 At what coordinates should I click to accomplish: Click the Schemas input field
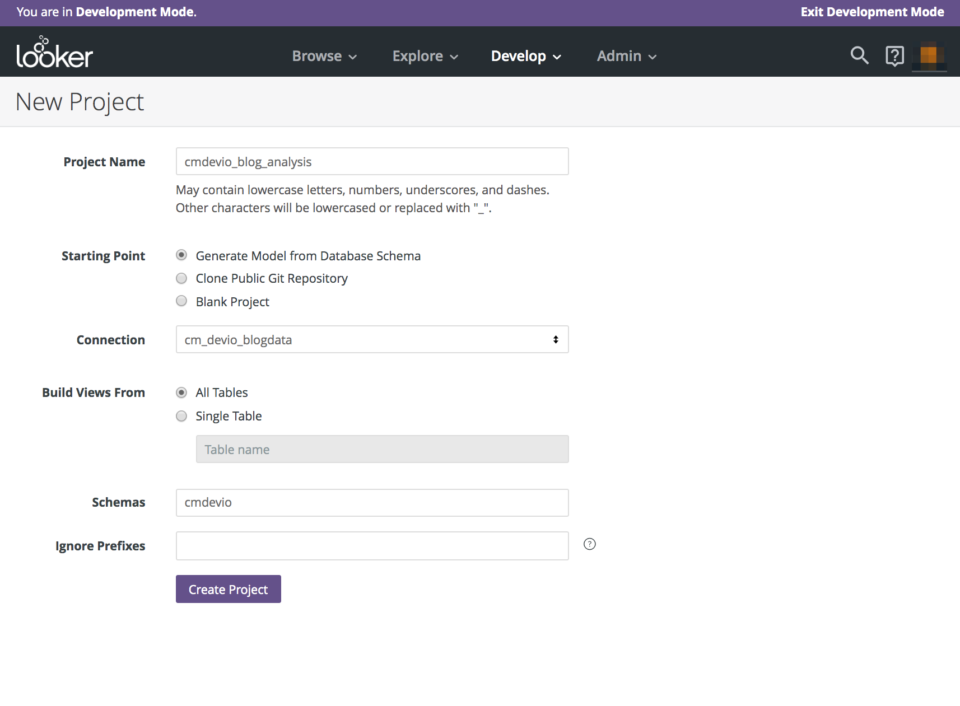[371, 502]
